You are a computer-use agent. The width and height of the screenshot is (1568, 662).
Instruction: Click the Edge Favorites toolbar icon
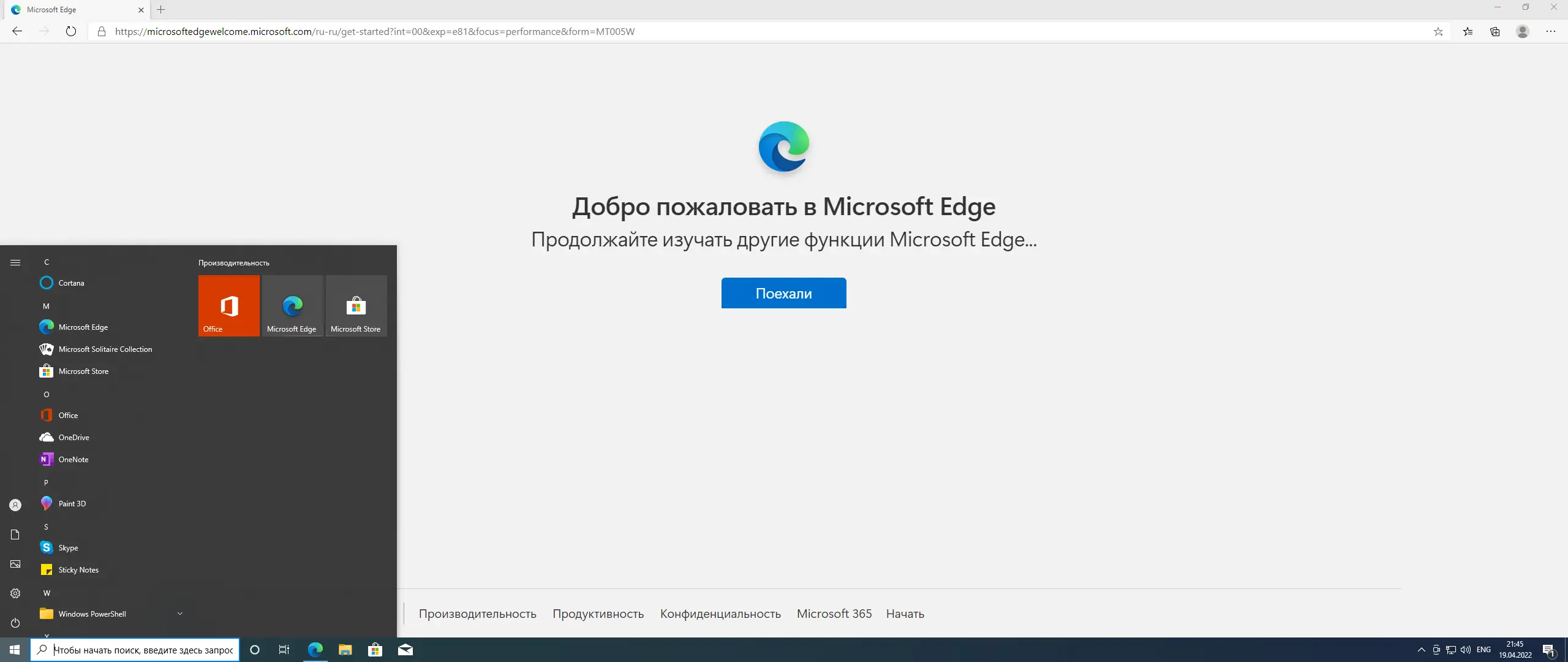1468,31
